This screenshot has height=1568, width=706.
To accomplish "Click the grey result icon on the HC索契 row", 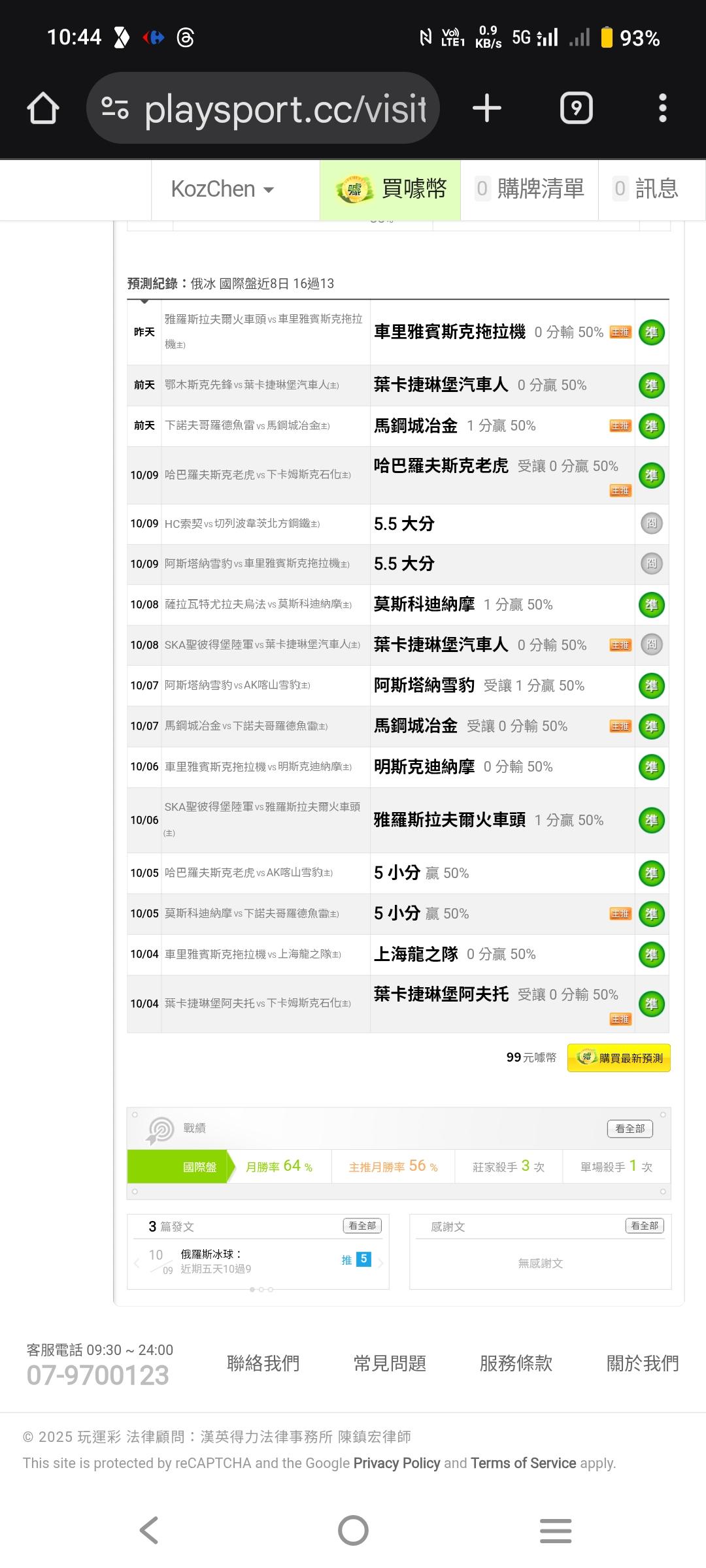I will pos(652,523).
